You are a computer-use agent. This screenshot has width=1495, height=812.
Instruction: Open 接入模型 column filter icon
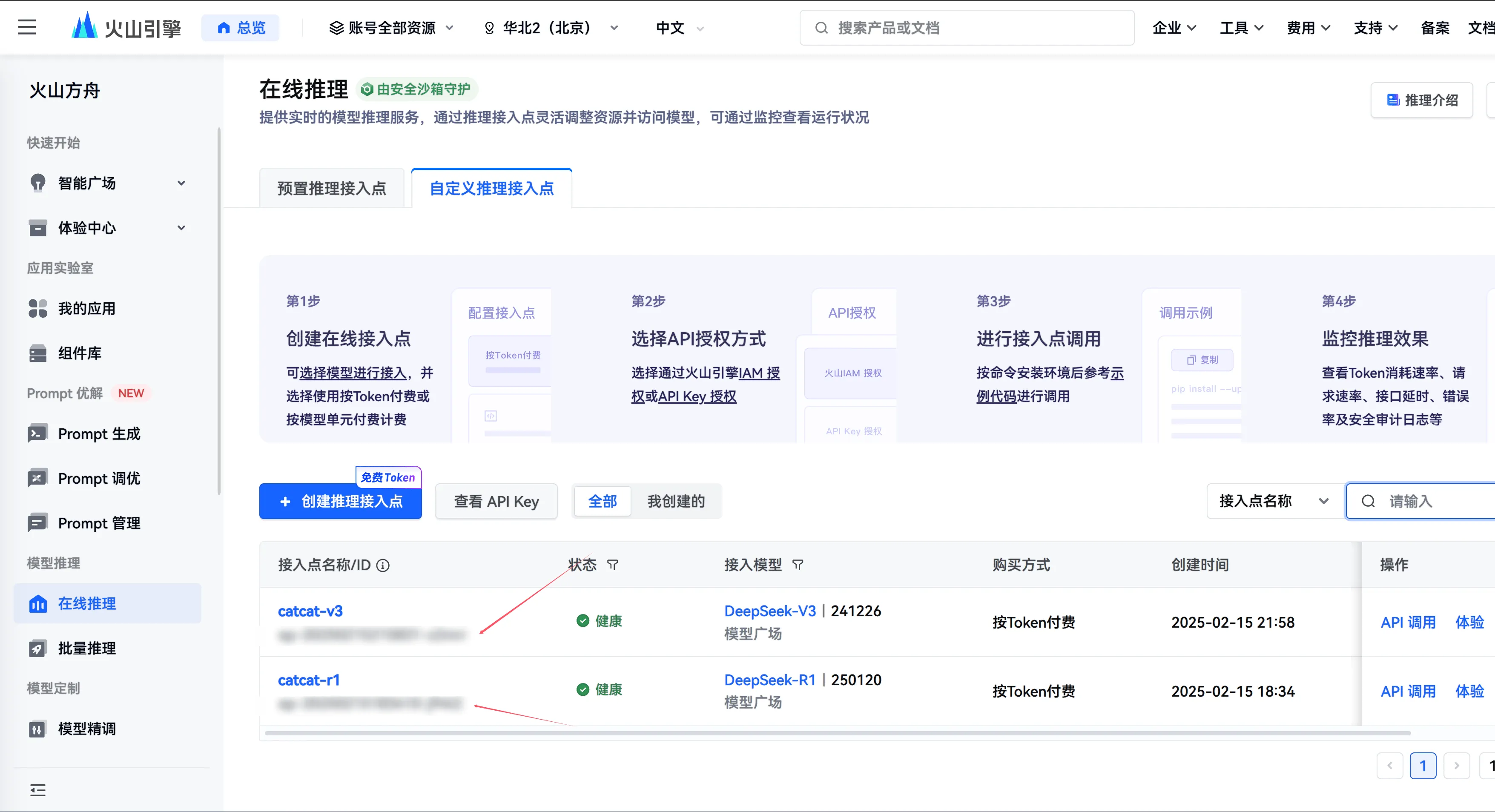pos(798,565)
